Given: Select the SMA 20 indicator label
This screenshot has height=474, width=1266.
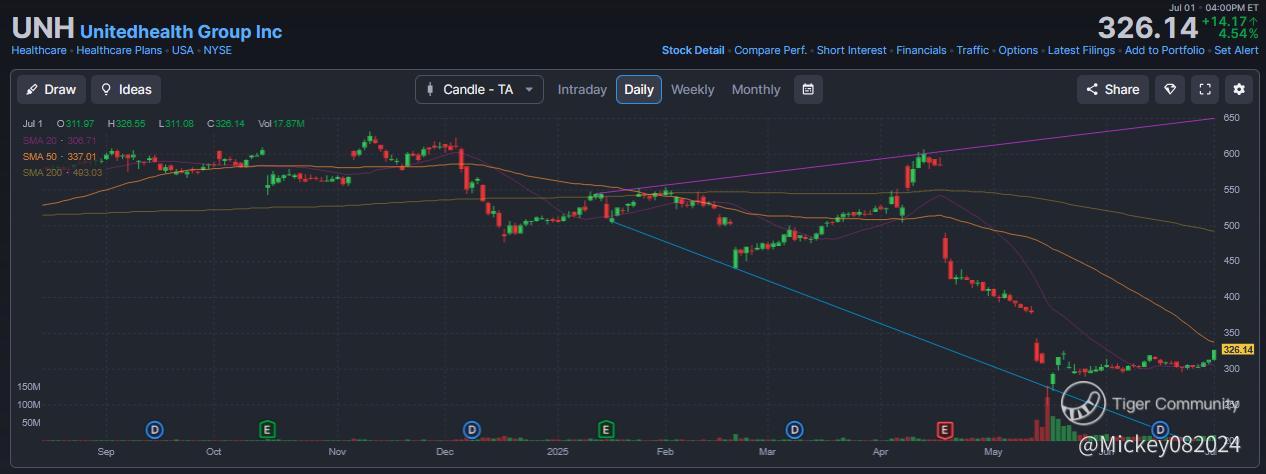Looking at the screenshot, I should tap(59, 140).
